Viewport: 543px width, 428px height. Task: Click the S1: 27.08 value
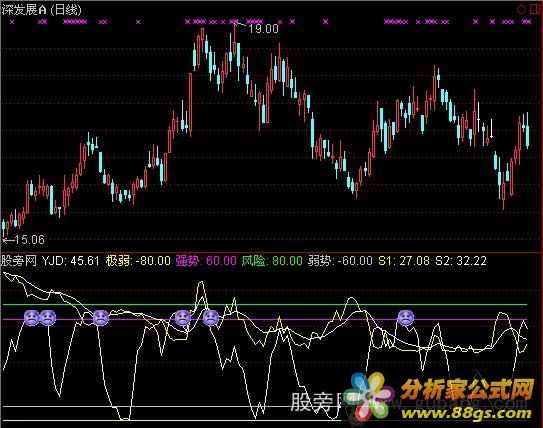404,261
